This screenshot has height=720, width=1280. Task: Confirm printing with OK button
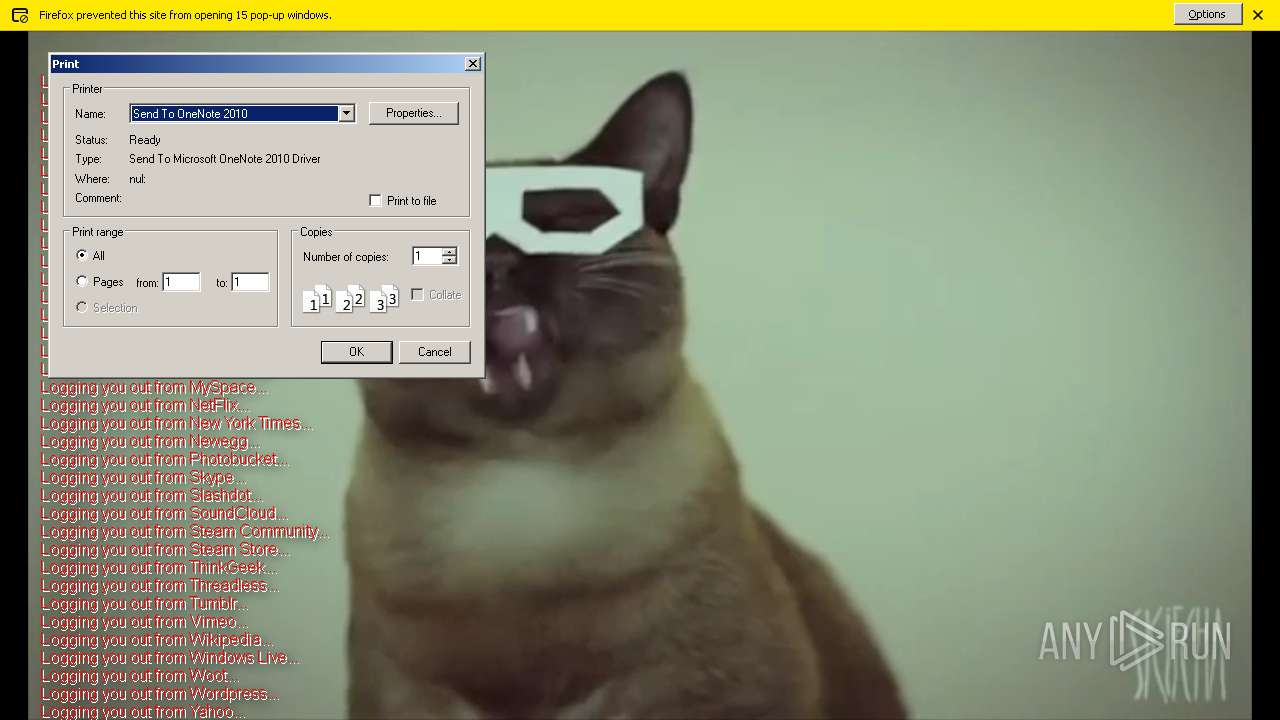coord(356,352)
